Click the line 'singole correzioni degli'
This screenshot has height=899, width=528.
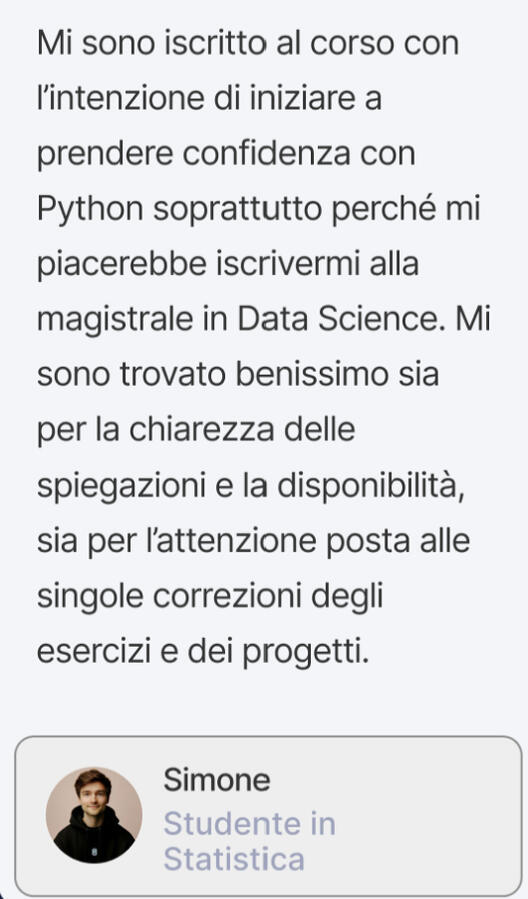210,597
